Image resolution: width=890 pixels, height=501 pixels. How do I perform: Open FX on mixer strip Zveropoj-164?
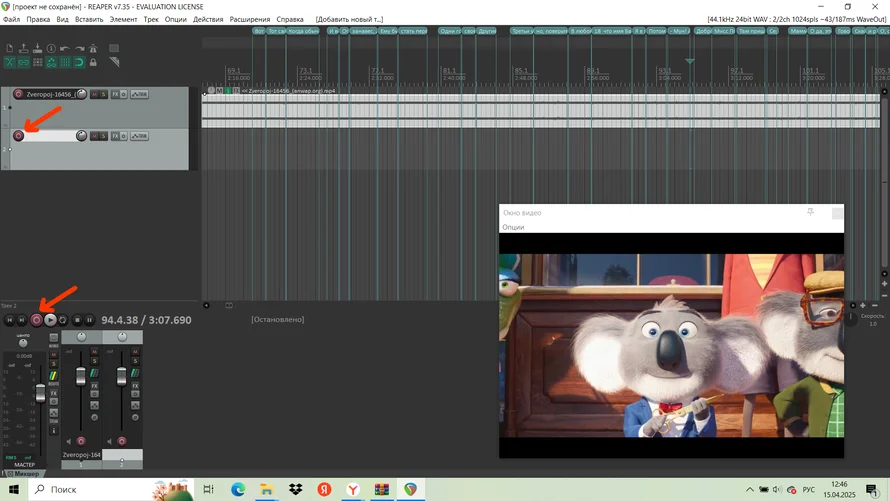pos(94,386)
